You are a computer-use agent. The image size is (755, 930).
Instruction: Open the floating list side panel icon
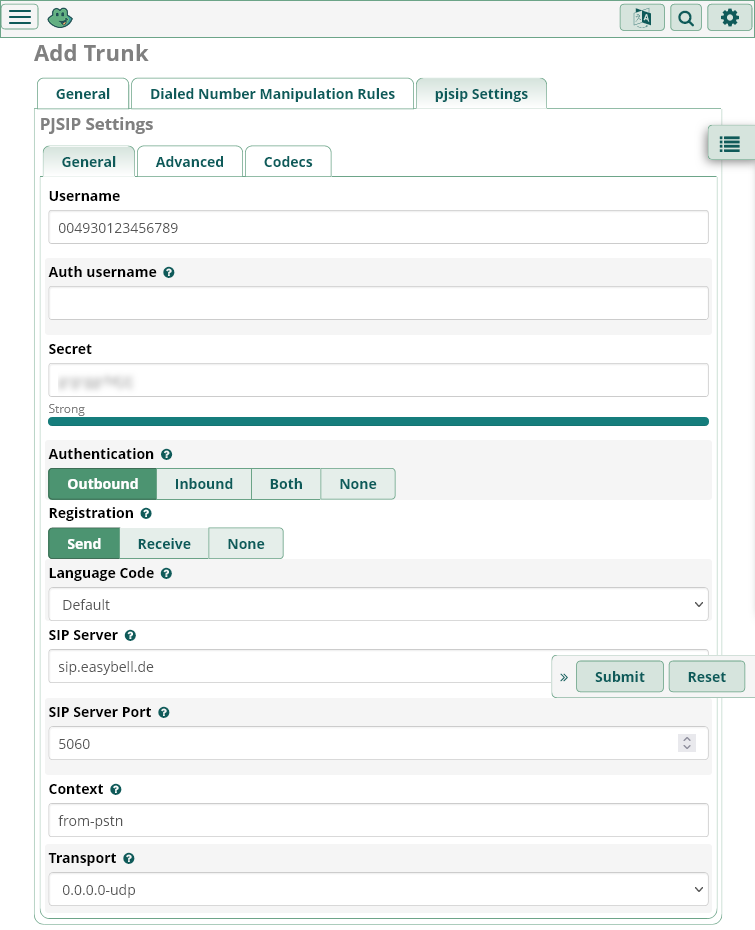pyautogui.click(x=730, y=144)
